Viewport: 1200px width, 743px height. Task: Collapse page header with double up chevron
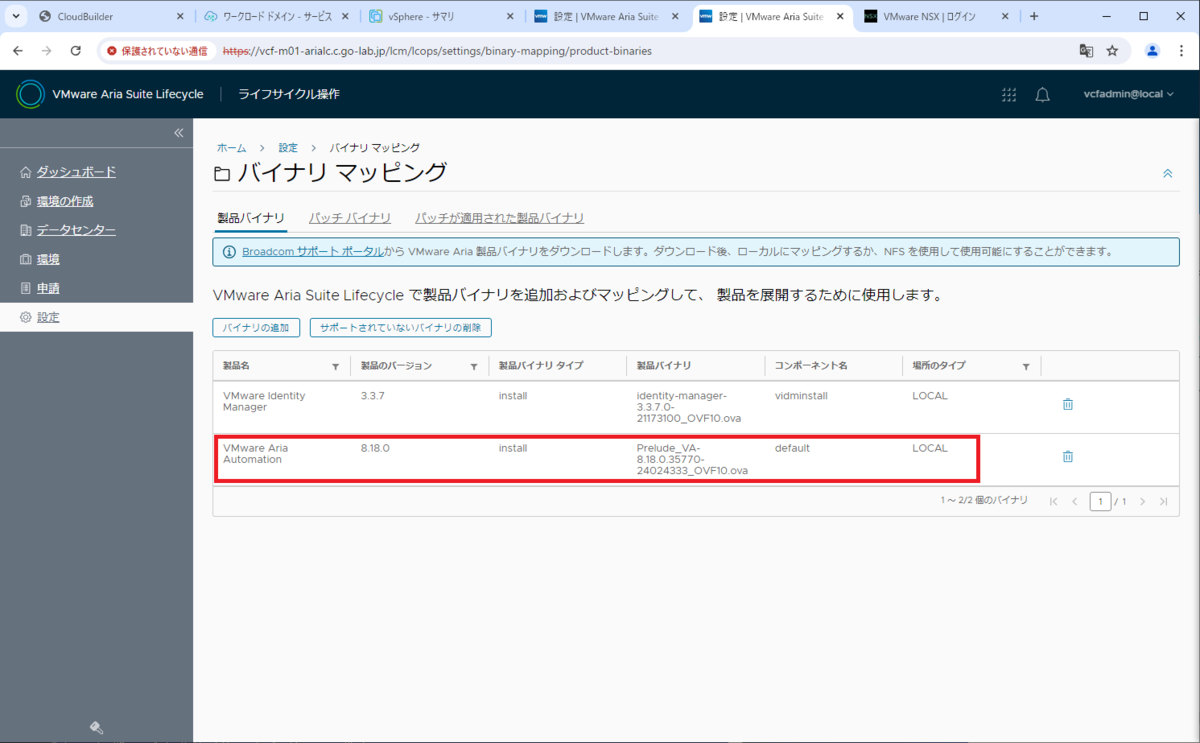pyautogui.click(x=1167, y=173)
